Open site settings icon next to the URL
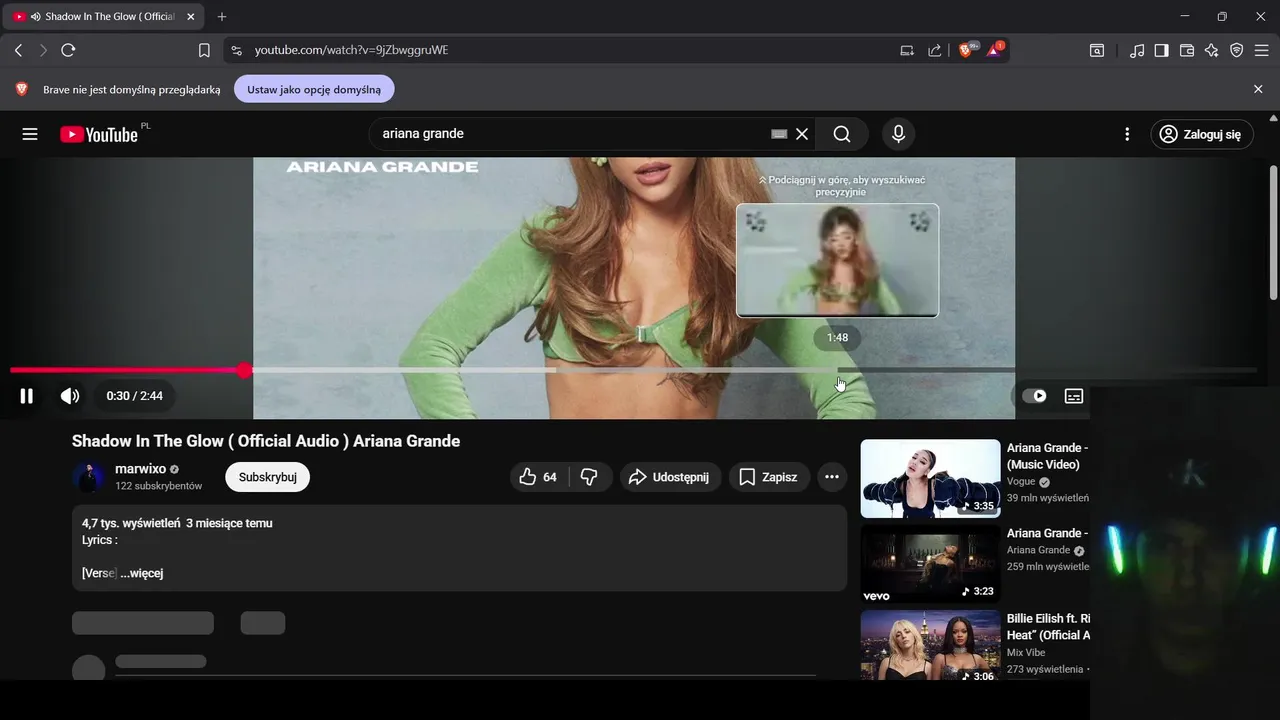1280x720 pixels. pyautogui.click(x=236, y=50)
